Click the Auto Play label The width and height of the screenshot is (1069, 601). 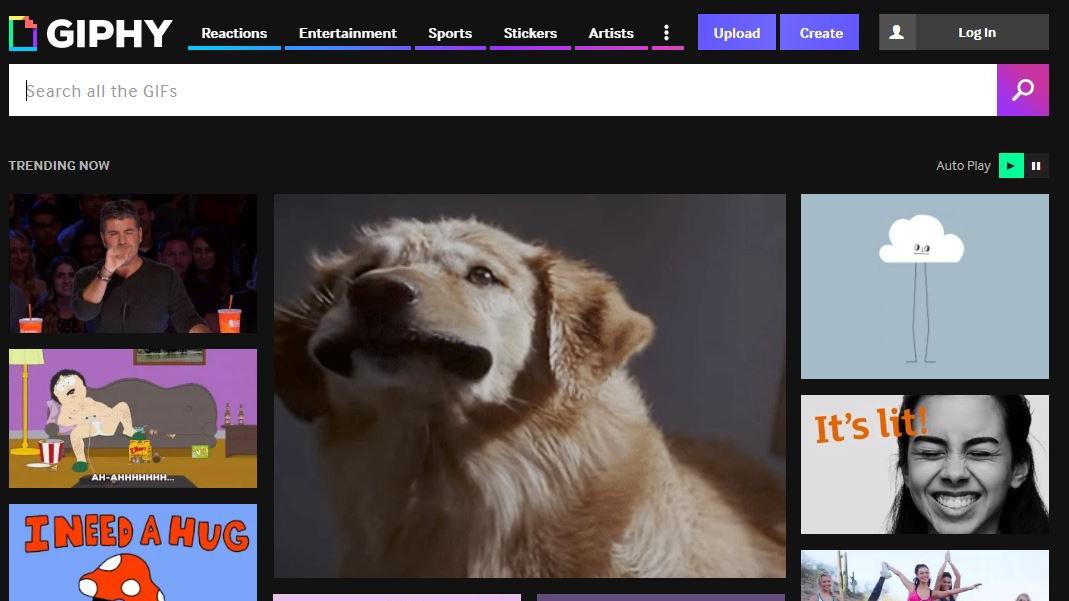tap(963, 166)
